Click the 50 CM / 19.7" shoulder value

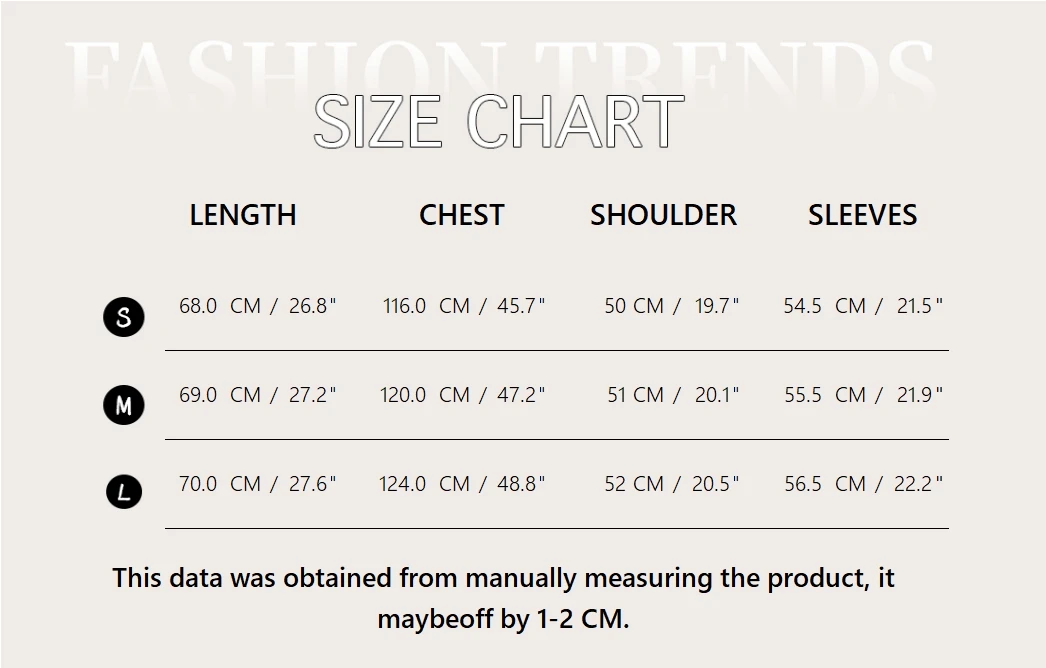point(671,306)
